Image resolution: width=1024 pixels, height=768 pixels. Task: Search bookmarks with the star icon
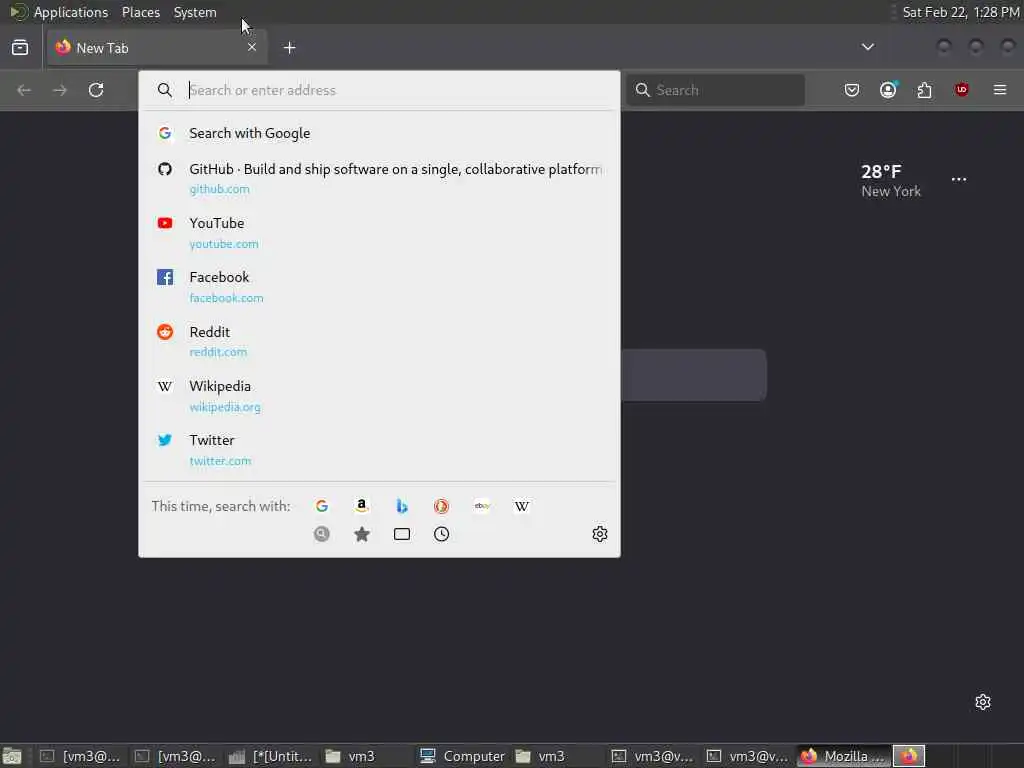coord(362,534)
